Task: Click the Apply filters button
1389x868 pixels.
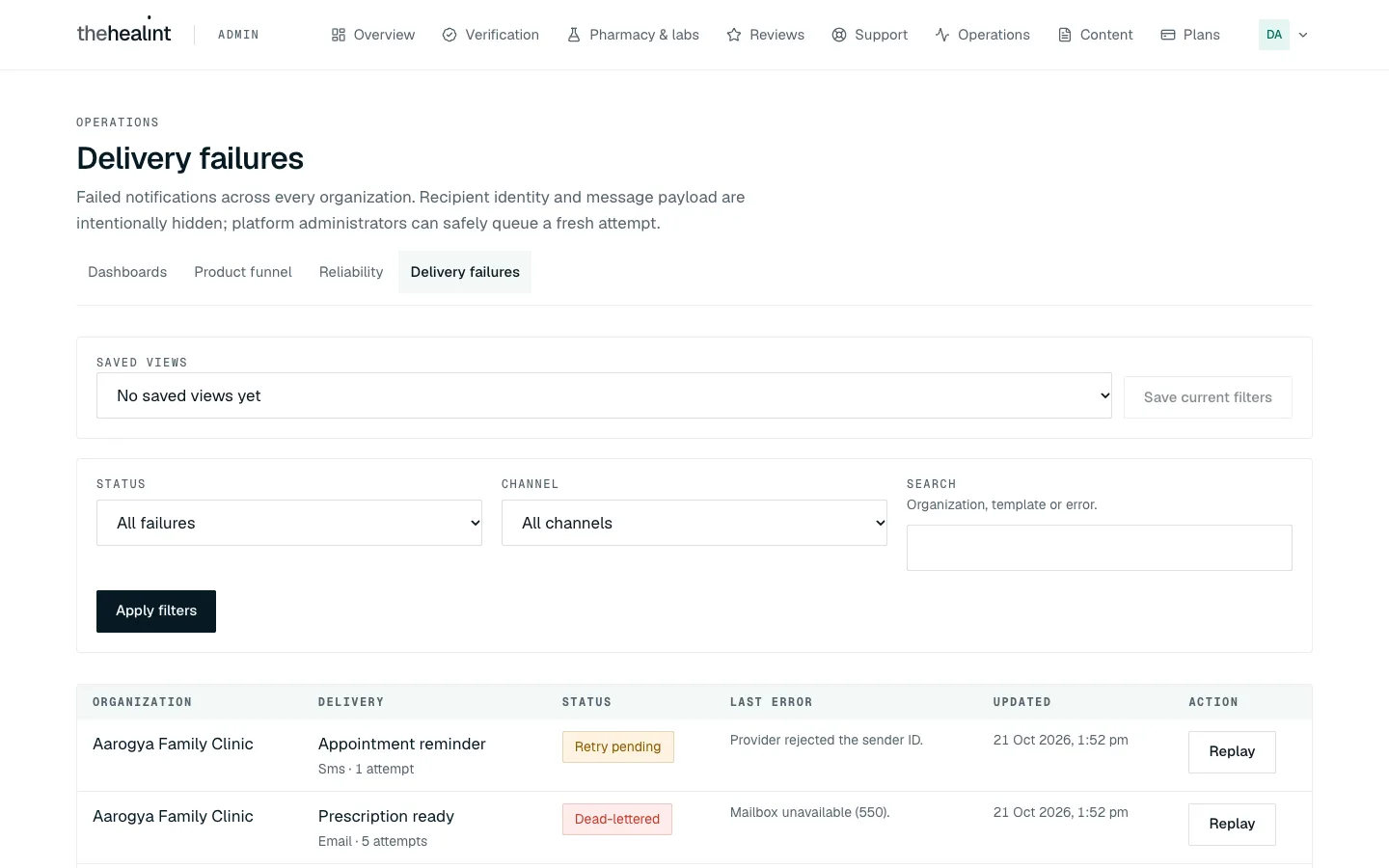Action: (156, 611)
